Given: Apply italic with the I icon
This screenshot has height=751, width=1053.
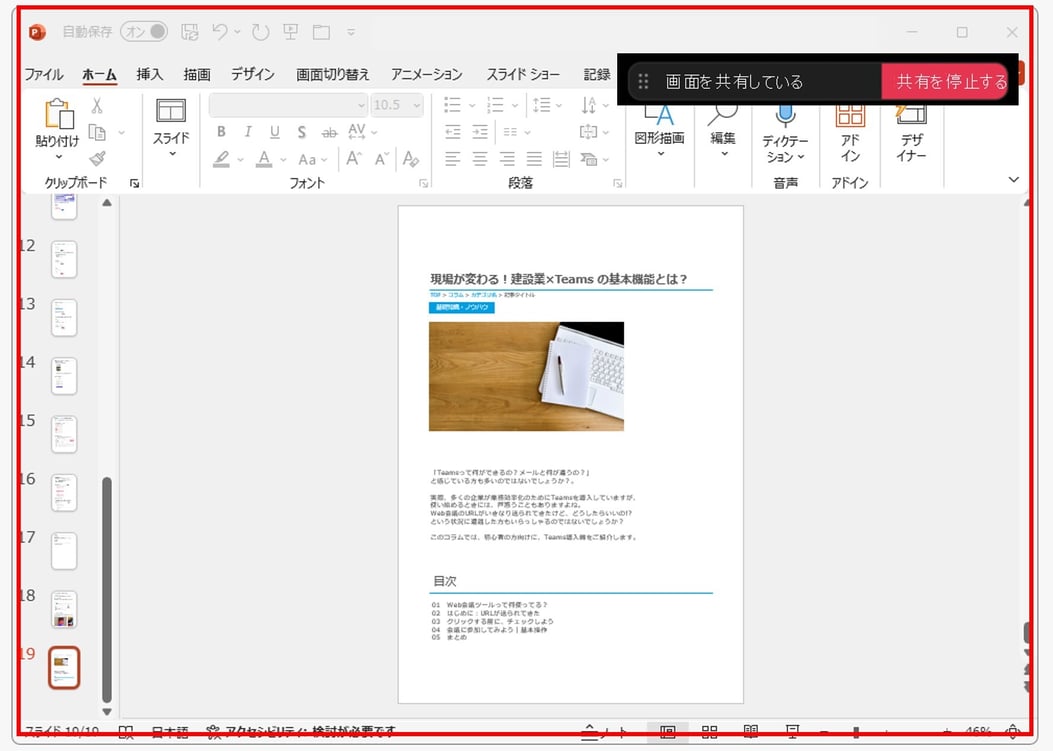Looking at the screenshot, I should 248,132.
